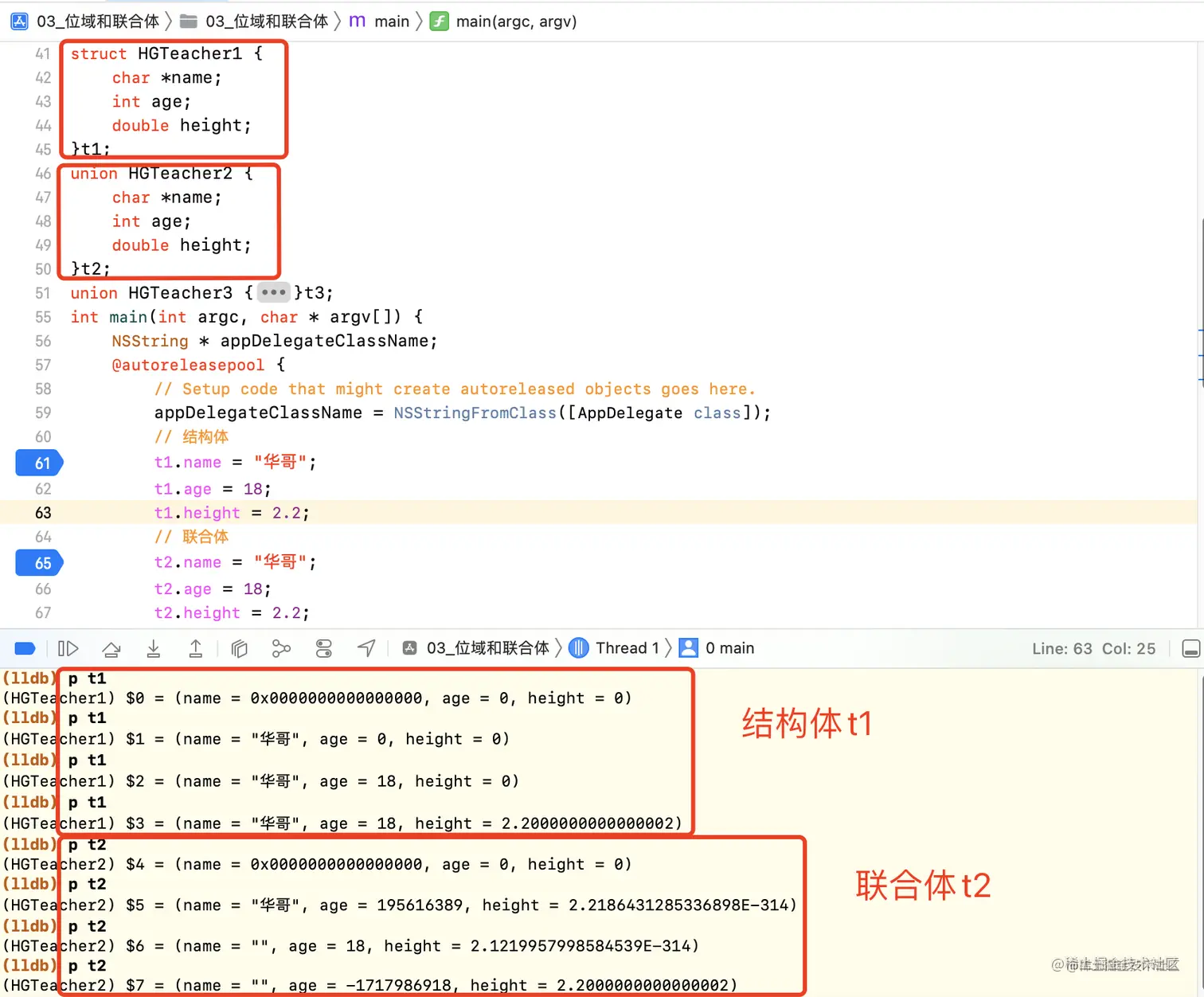Click the text union HGTeacher2 {
Image resolution: width=1204 pixels, height=997 pixels.
coord(162,173)
